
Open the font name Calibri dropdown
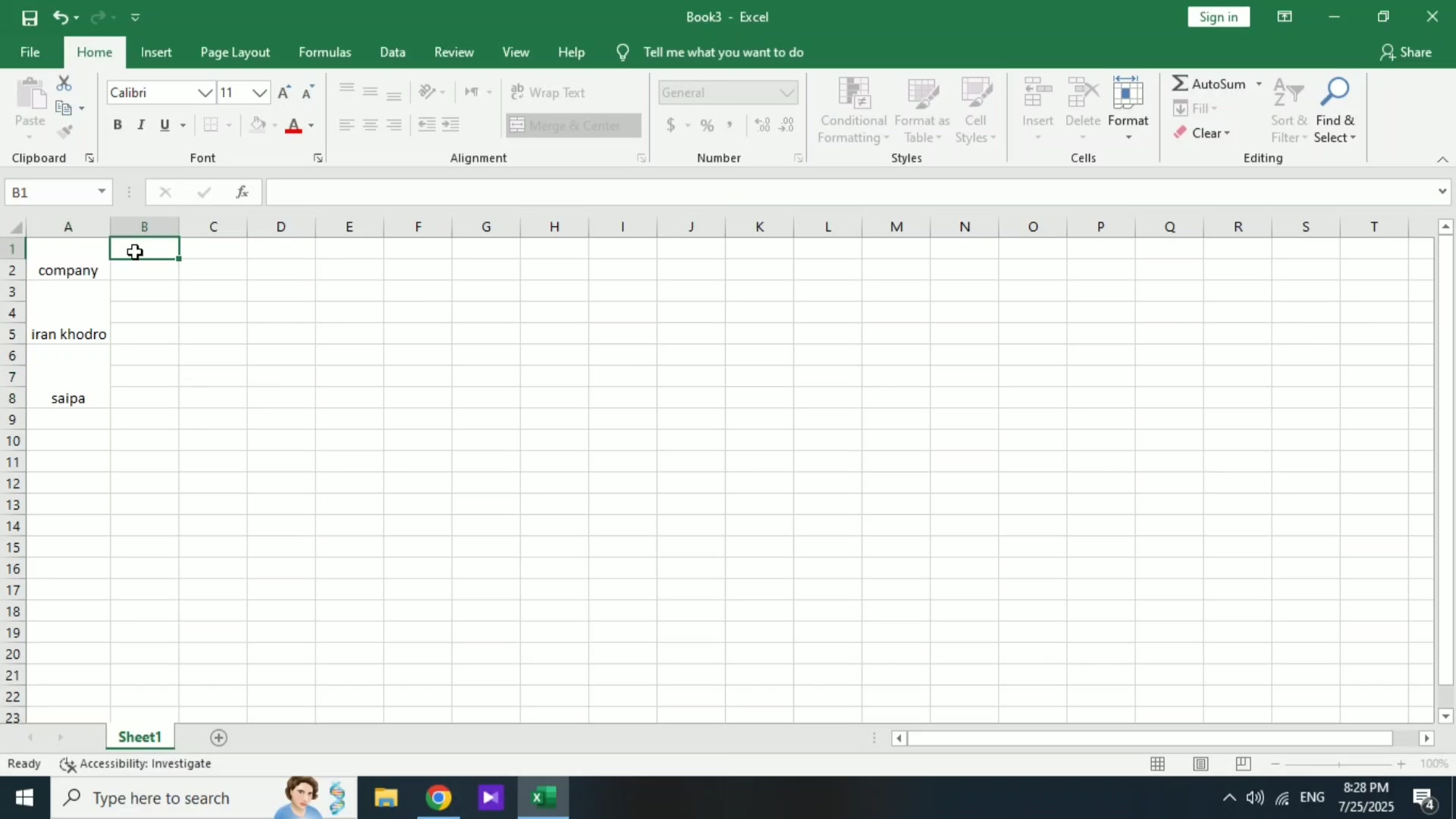205,93
